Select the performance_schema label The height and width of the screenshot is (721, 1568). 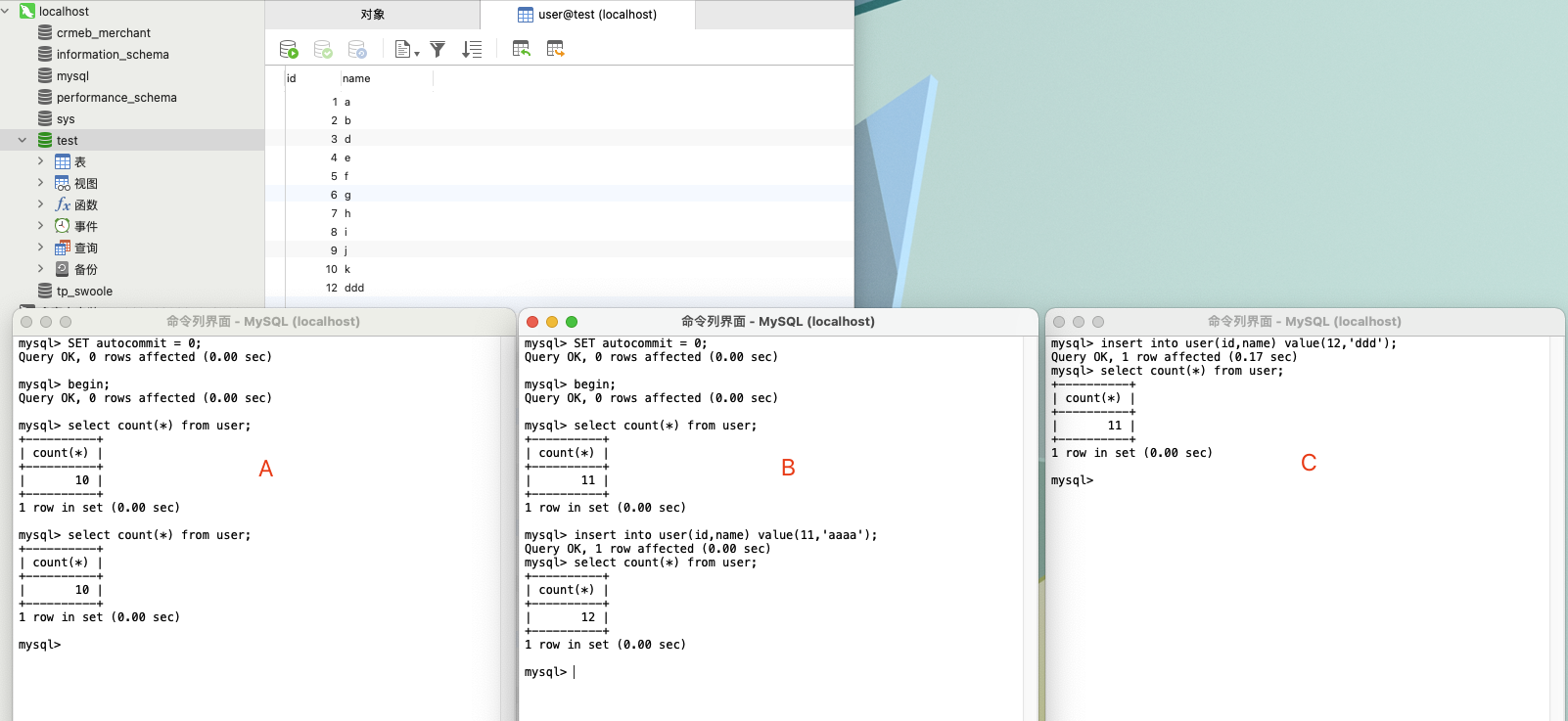point(116,97)
